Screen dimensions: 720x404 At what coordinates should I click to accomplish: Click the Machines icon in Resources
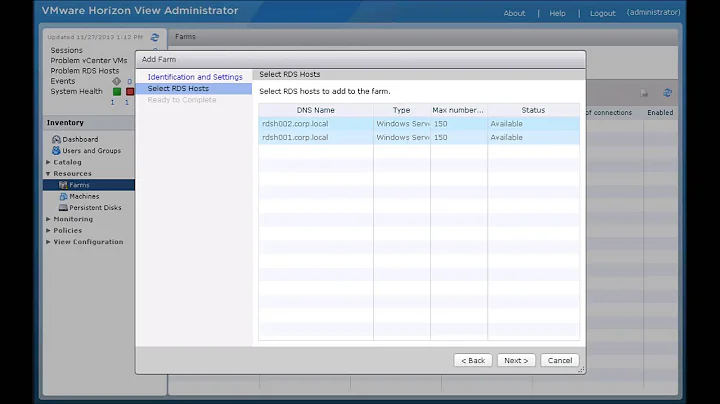point(63,196)
